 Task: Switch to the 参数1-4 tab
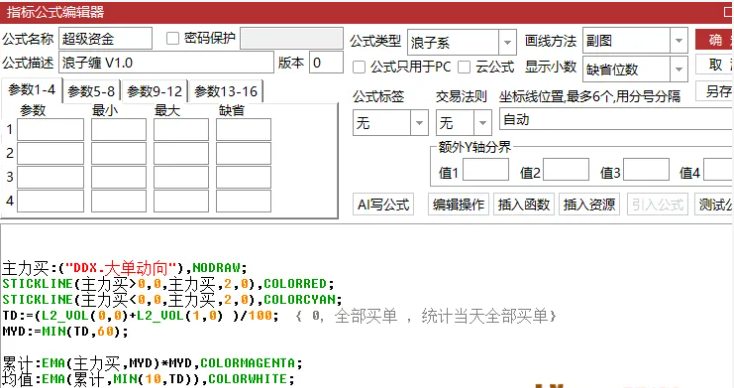31,90
